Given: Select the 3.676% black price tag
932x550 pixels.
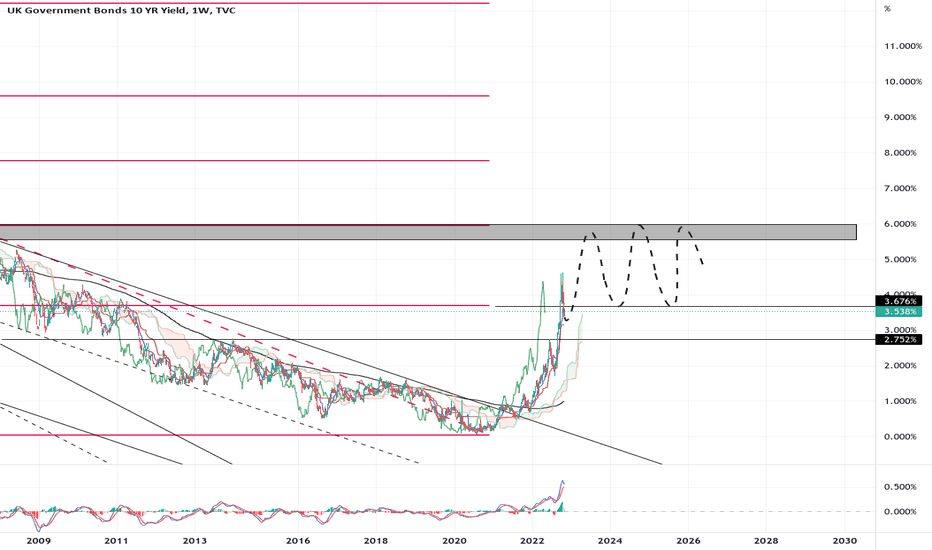Looking at the screenshot, I should 899,302.
